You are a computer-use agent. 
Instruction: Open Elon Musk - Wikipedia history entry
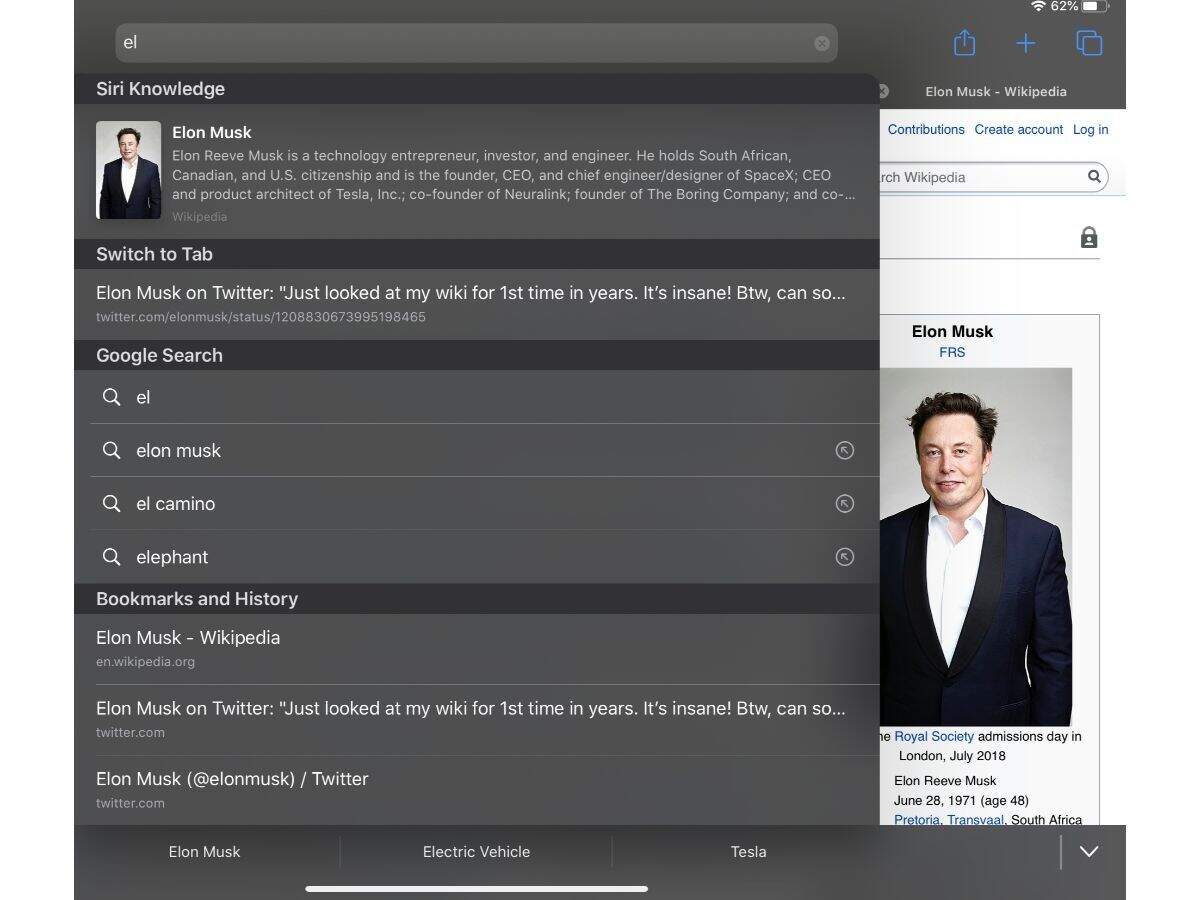pyautogui.click(x=188, y=647)
